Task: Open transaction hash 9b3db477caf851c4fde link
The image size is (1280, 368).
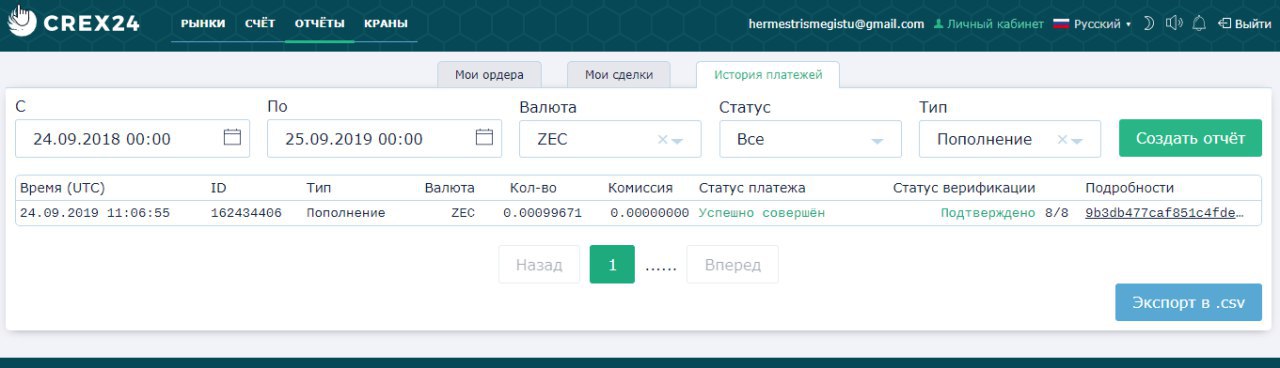Action: (x=1165, y=213)
